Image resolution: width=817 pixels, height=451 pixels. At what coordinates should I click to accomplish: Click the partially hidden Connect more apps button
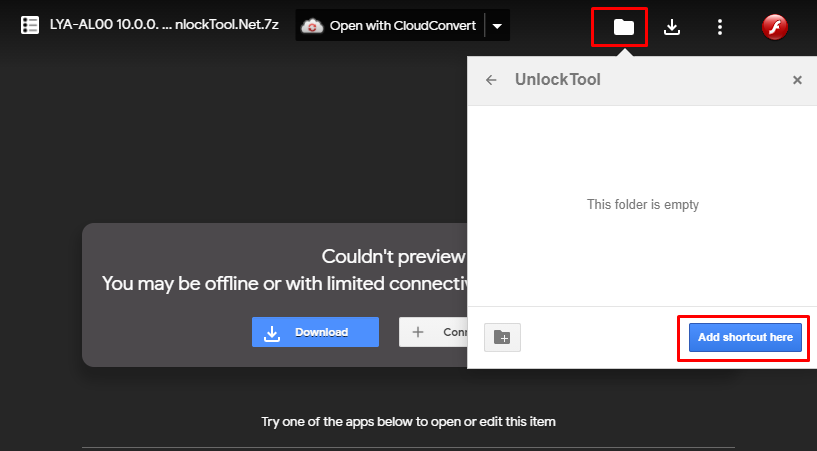click(433, 332)
